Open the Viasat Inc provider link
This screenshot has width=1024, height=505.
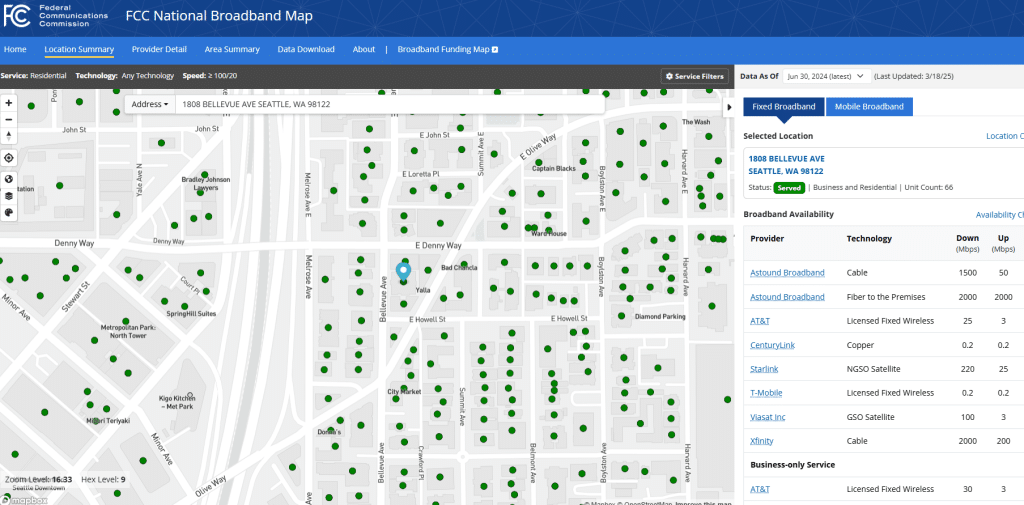[x=767, y=417]
